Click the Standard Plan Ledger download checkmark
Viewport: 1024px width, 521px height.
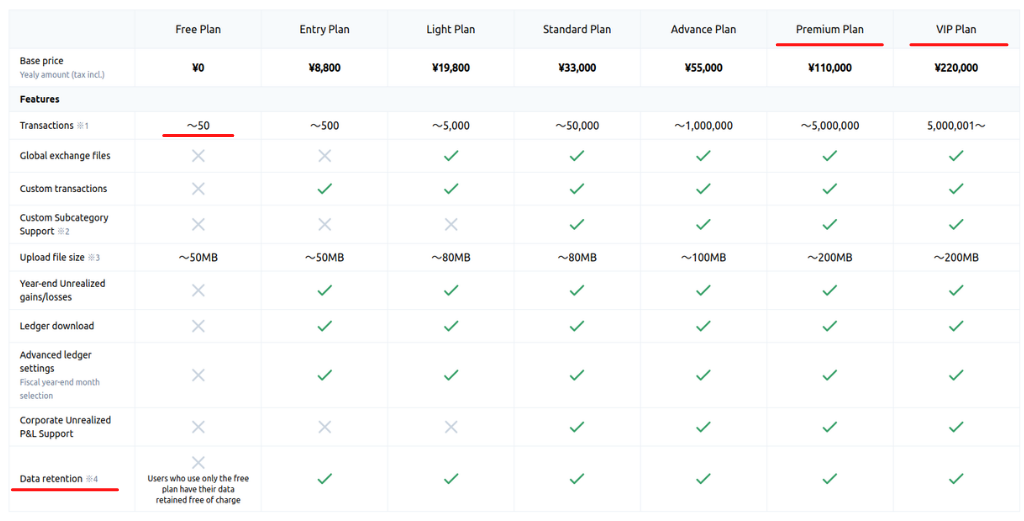[577, 326]
